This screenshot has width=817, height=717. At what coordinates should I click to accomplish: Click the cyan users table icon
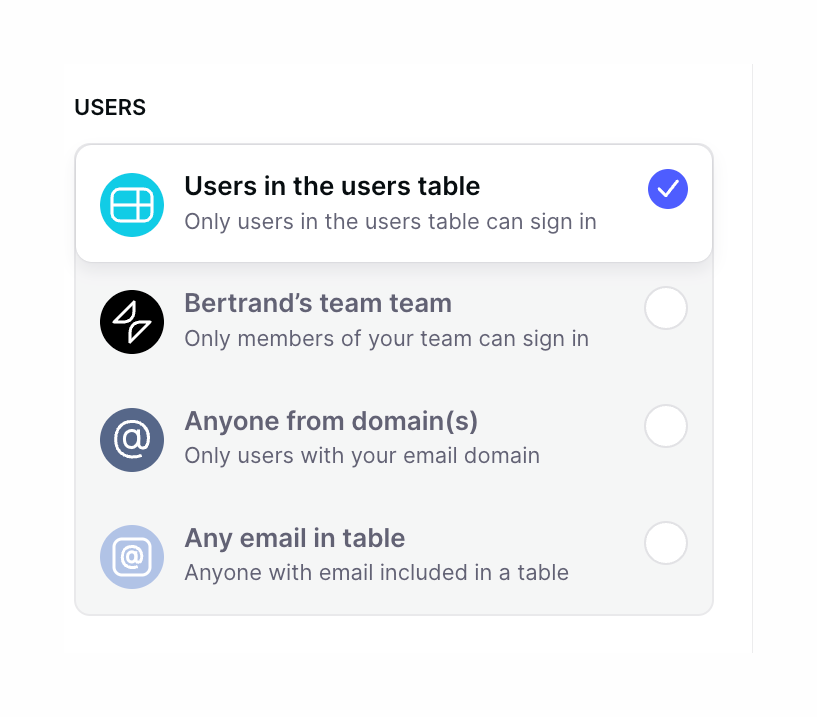pos(131,204)
